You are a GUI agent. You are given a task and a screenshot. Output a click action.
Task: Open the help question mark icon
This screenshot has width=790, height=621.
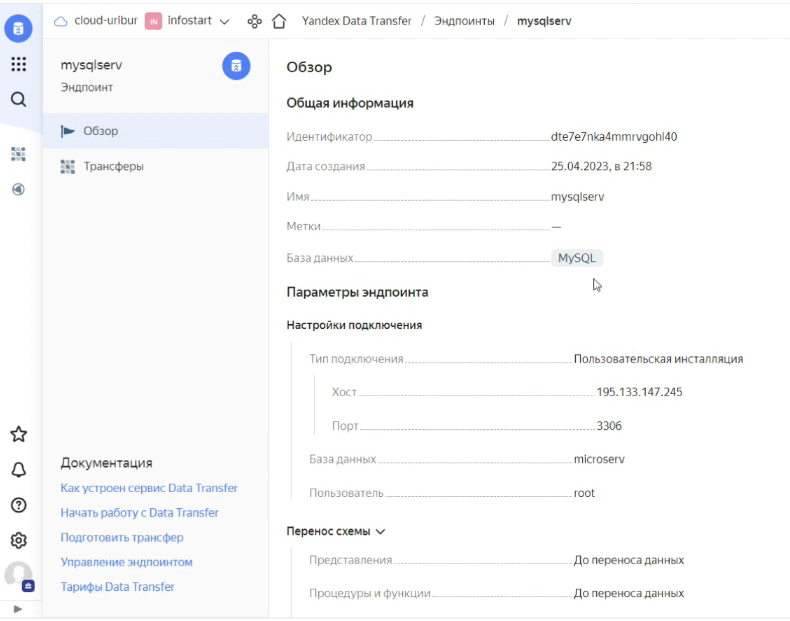19,505
